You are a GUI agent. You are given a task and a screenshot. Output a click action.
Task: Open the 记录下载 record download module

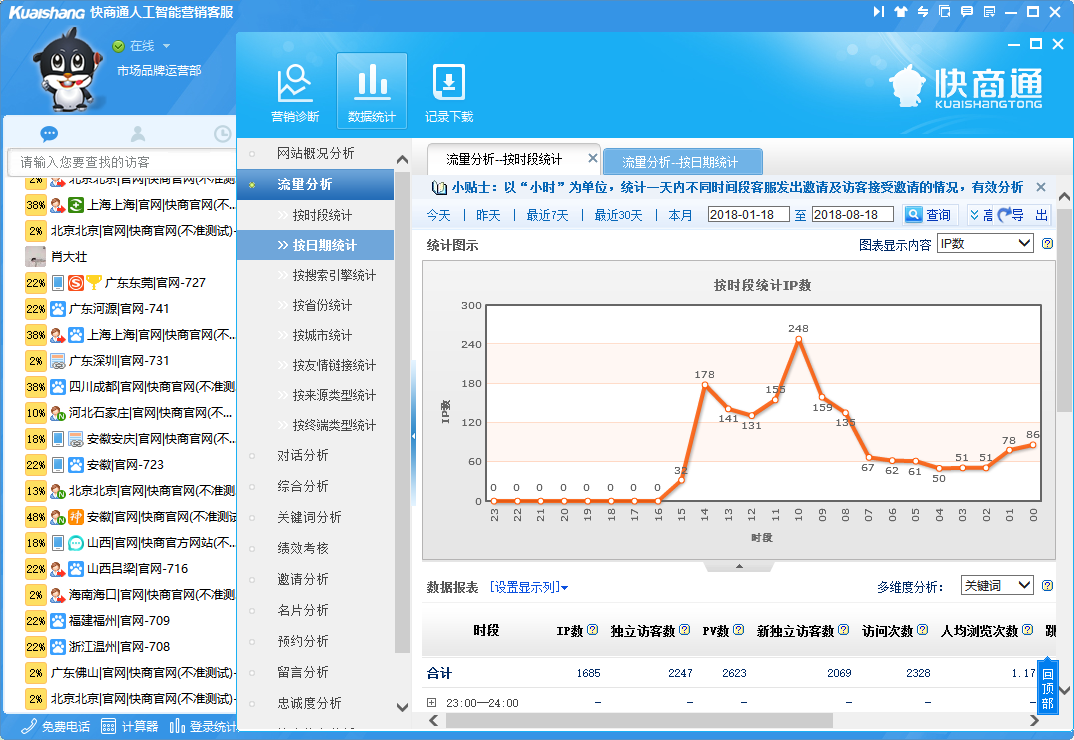[x=449, y=92]
